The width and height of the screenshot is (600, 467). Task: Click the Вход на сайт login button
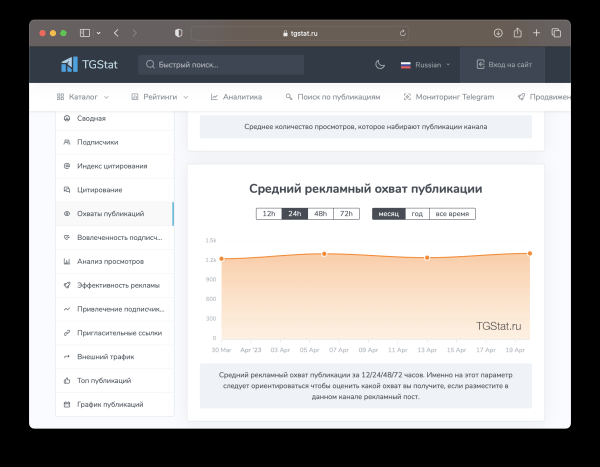tap(504, 65)
